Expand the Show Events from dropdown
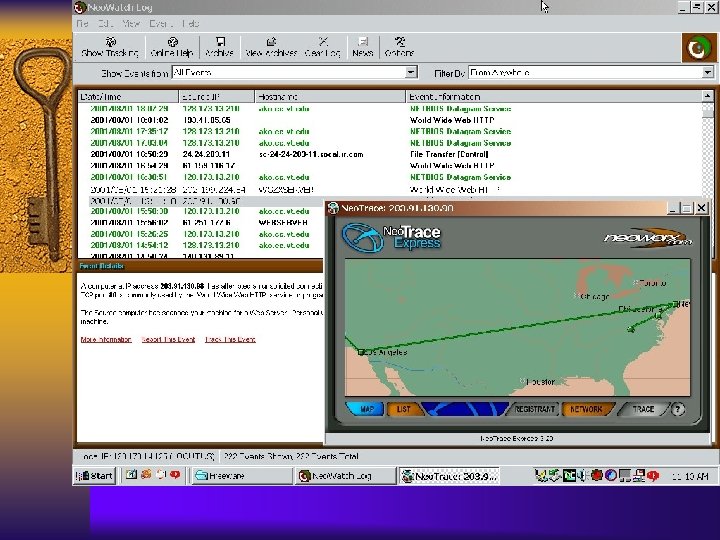Screen dimensions: 720x540 [x=411, y=72]
